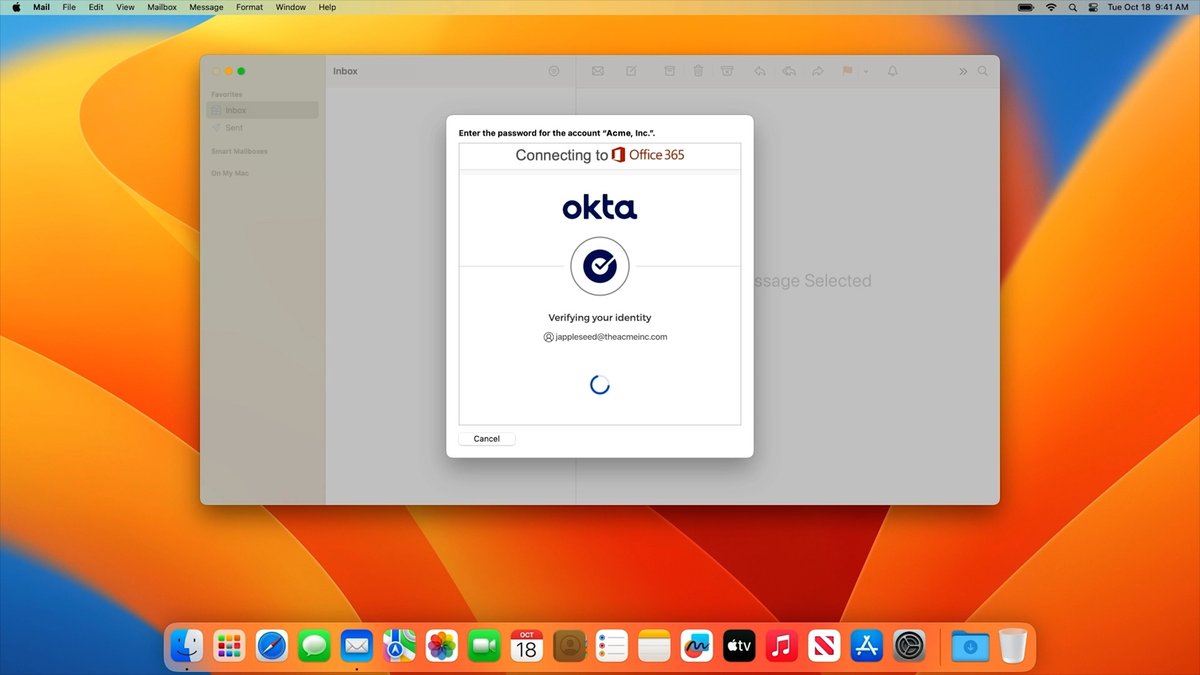Viewport: 1200px width, 675px height.
Task: Open the File menu
Action: pyautogui.click(x=69, y=7)
